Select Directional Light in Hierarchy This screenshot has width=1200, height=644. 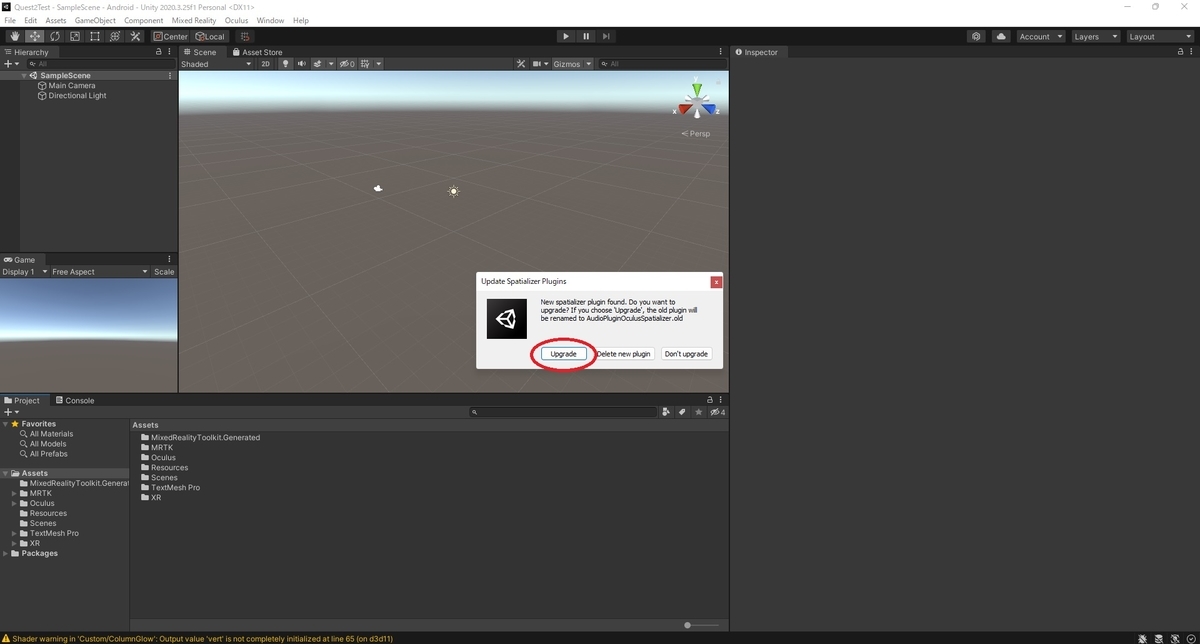coord(77,96)
